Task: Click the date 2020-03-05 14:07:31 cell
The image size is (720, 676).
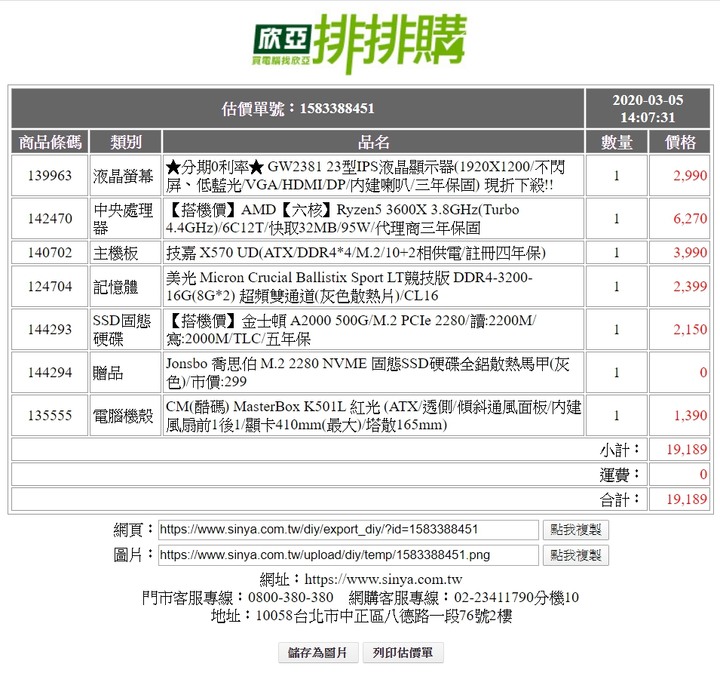Action: 647,108
